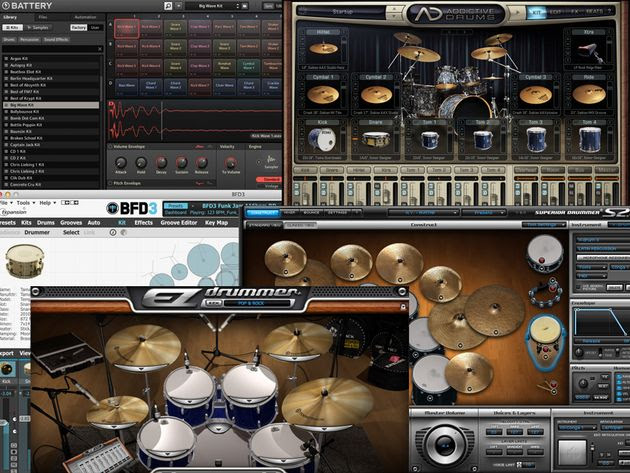Click Battery's save kit disk icon
Screen dimensions: 630x473
[244, 6]
